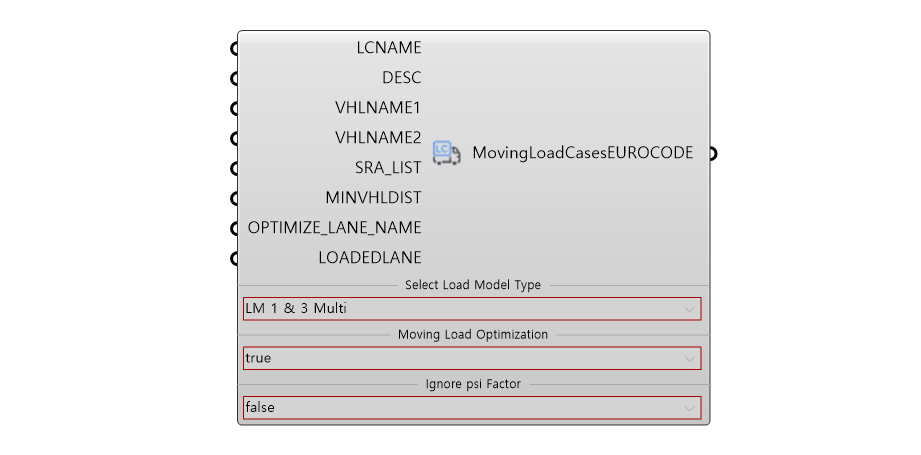Select the MovingLoadCasesEUROCODE component label

pyautogui.click(x=583, y=153)
